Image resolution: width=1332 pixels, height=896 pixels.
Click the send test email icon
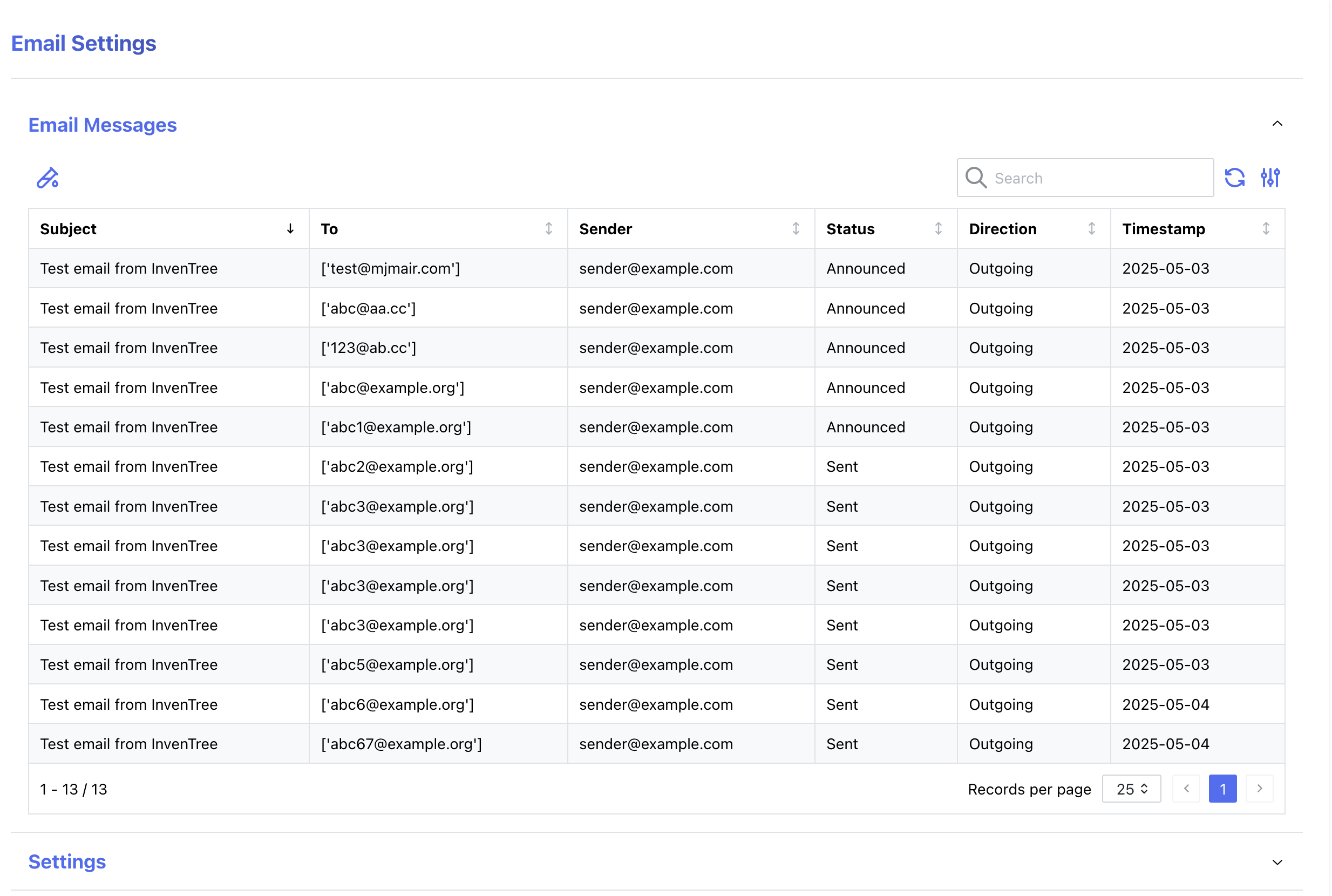47,178
